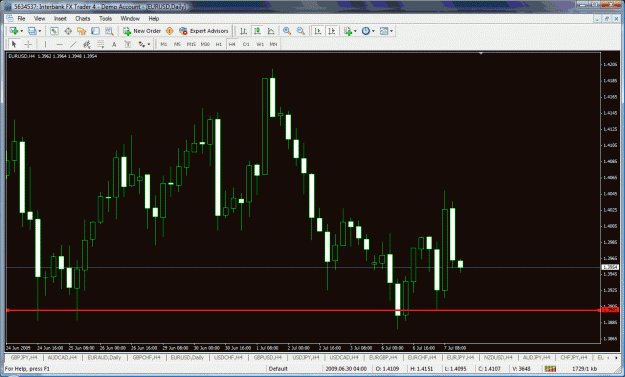625x377 pixels.
Task: Switch to NZDUSD,H4 chart tab
Action: pyautogui.click(x=498, y=357)
